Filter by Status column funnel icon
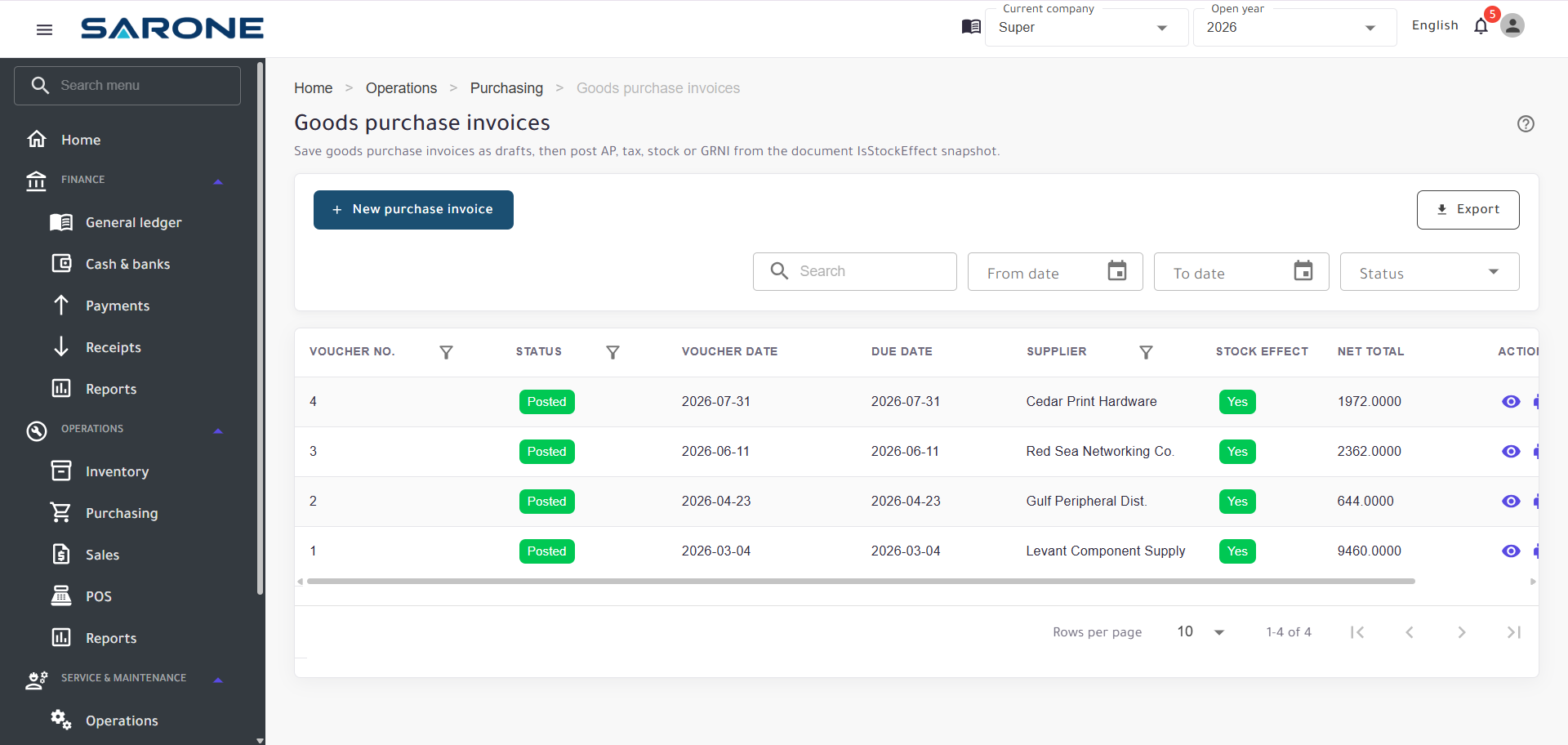Screen dimensions: 1568x745 pyautogui.click(x=612, y=352)
